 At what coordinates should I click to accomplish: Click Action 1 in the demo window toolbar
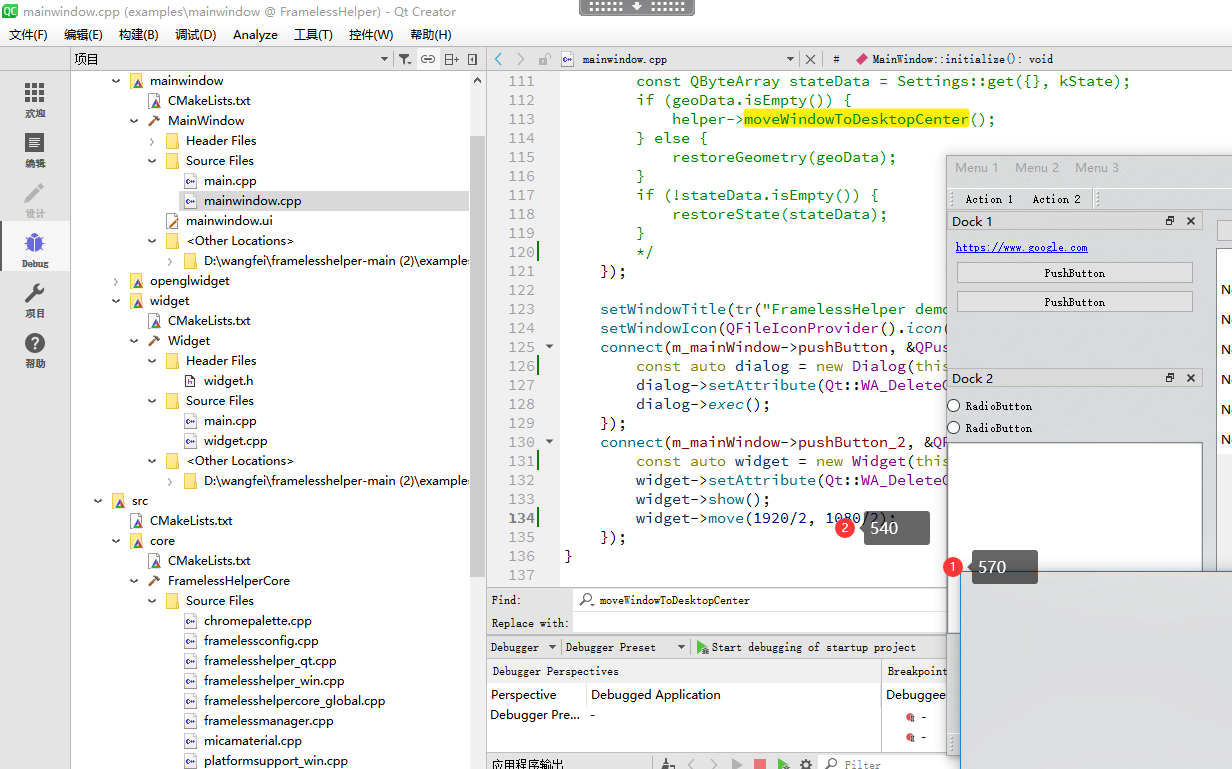pyautogui.click(x=988, y=199)
